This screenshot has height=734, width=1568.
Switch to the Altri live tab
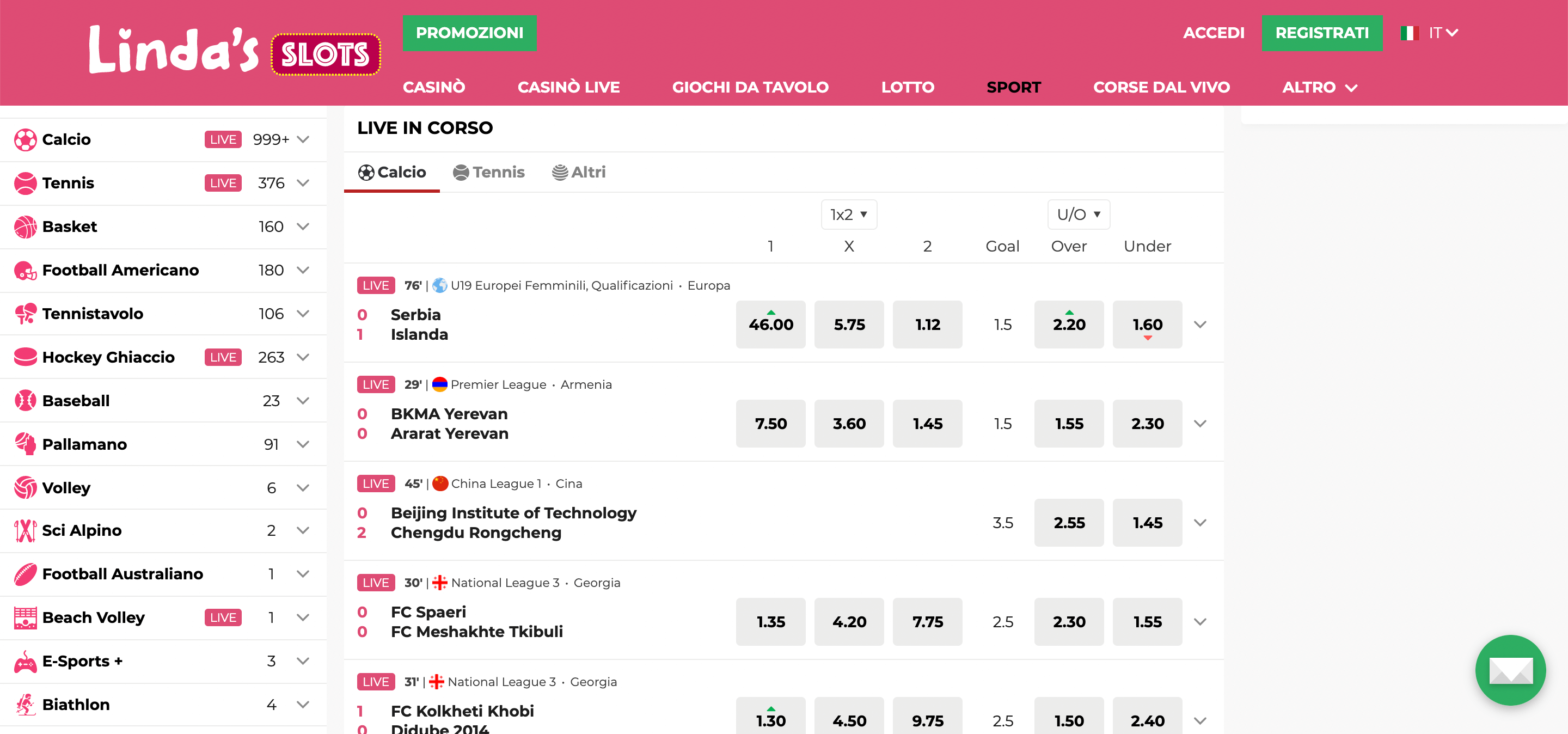point(578,173)
